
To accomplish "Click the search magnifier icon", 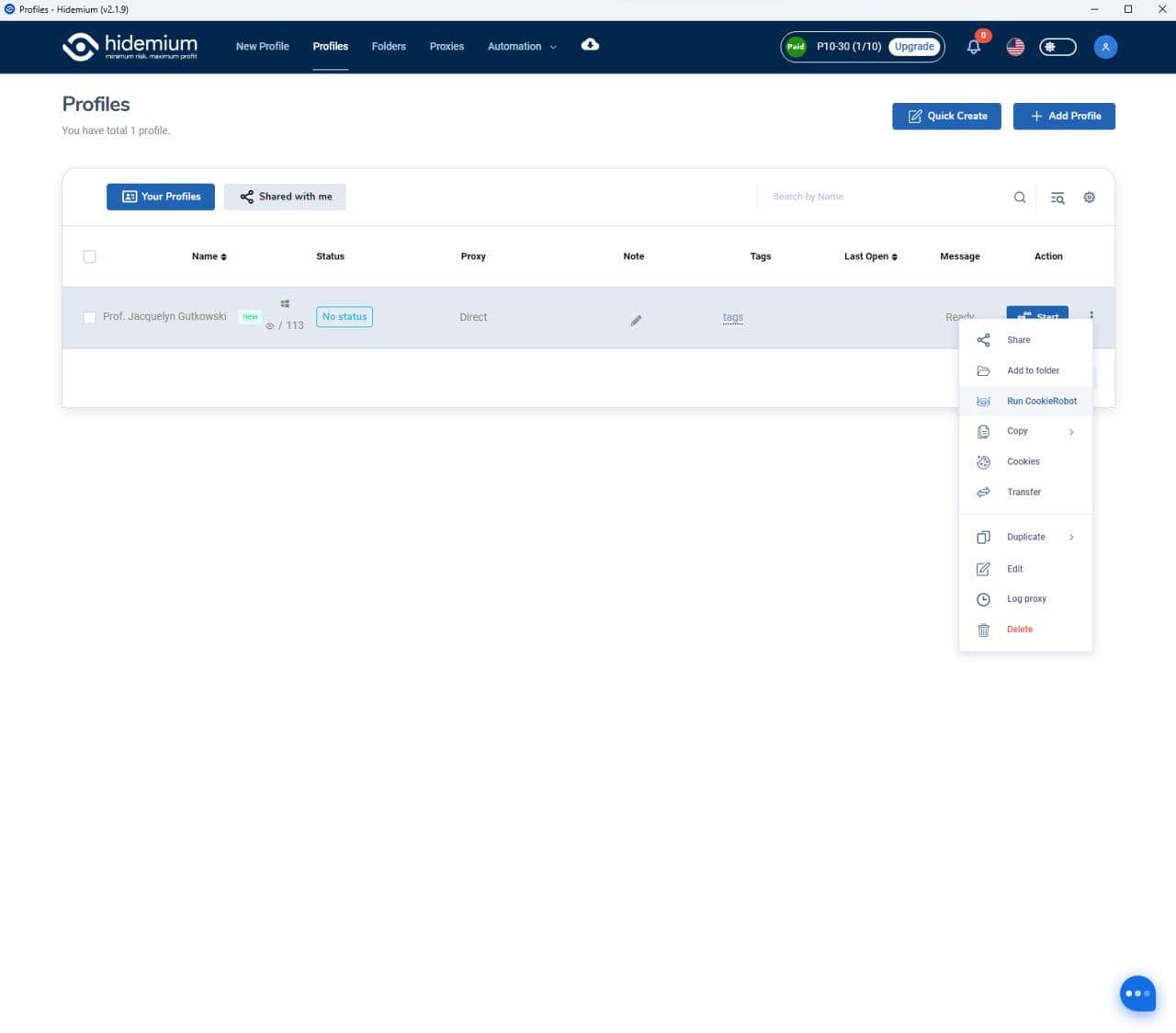I will tap(1020, 198).
